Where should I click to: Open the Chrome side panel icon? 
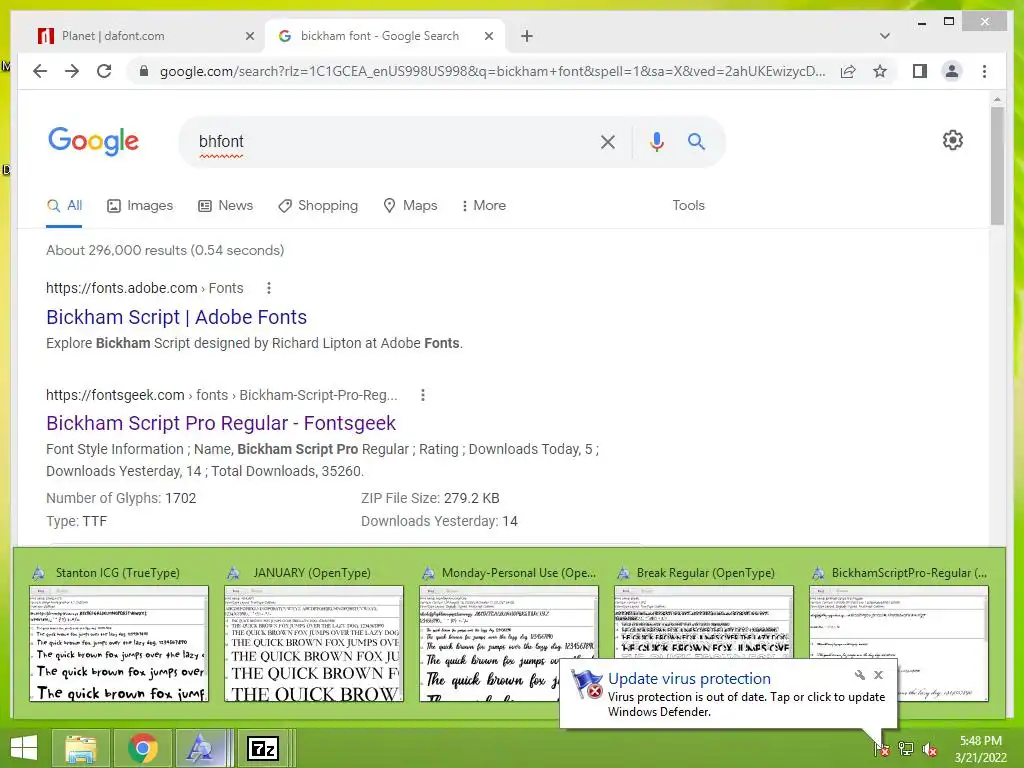coord(920,71)
